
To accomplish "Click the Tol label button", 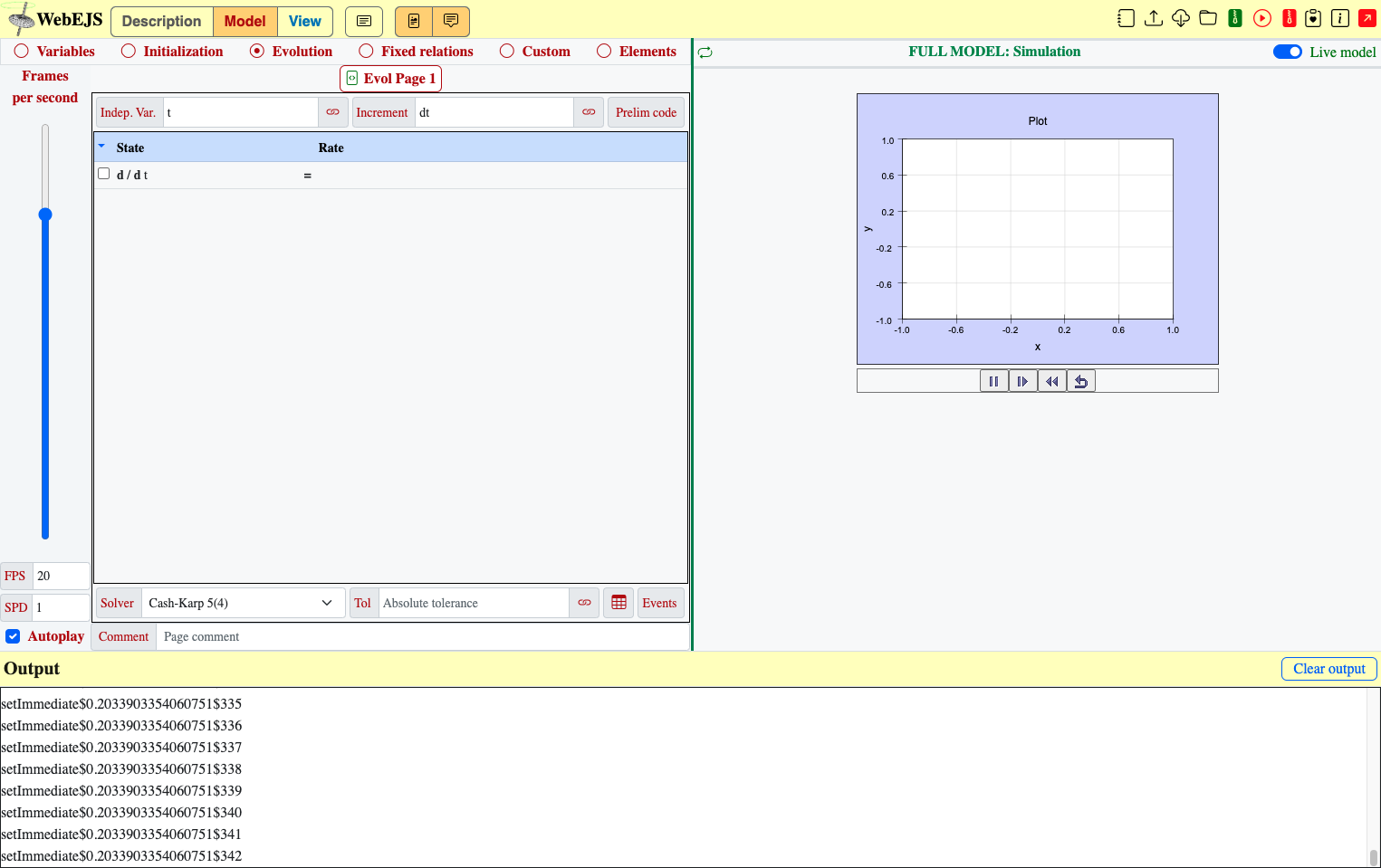I will 363,603.
